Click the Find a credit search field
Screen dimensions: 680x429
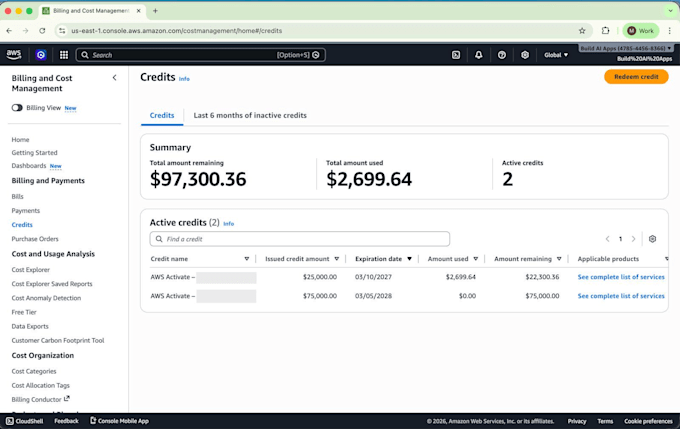[300, 239]
